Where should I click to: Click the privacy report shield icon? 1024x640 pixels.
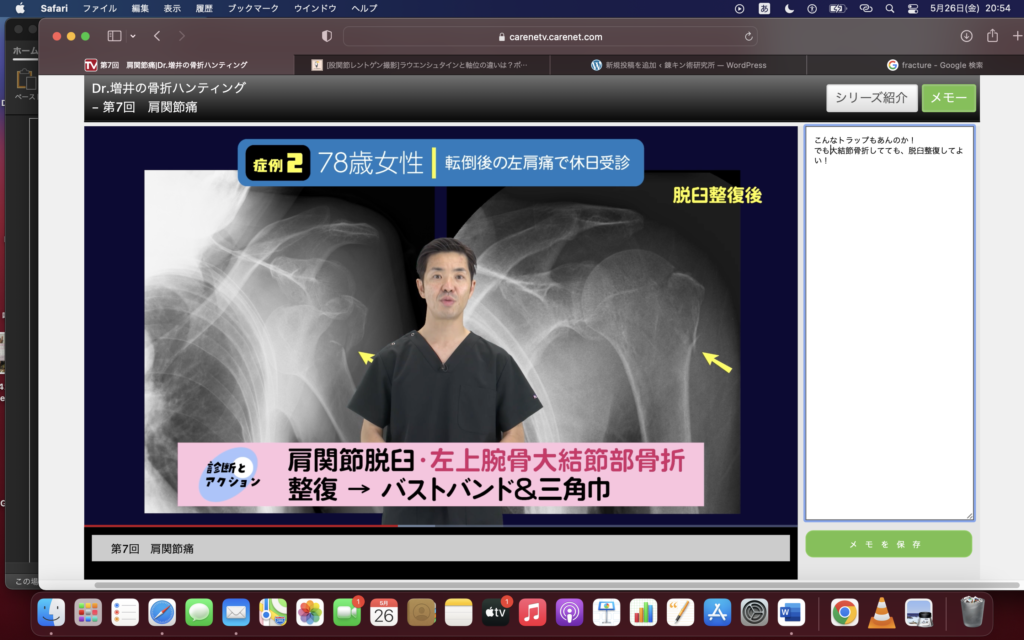click(x=326, y=36)
